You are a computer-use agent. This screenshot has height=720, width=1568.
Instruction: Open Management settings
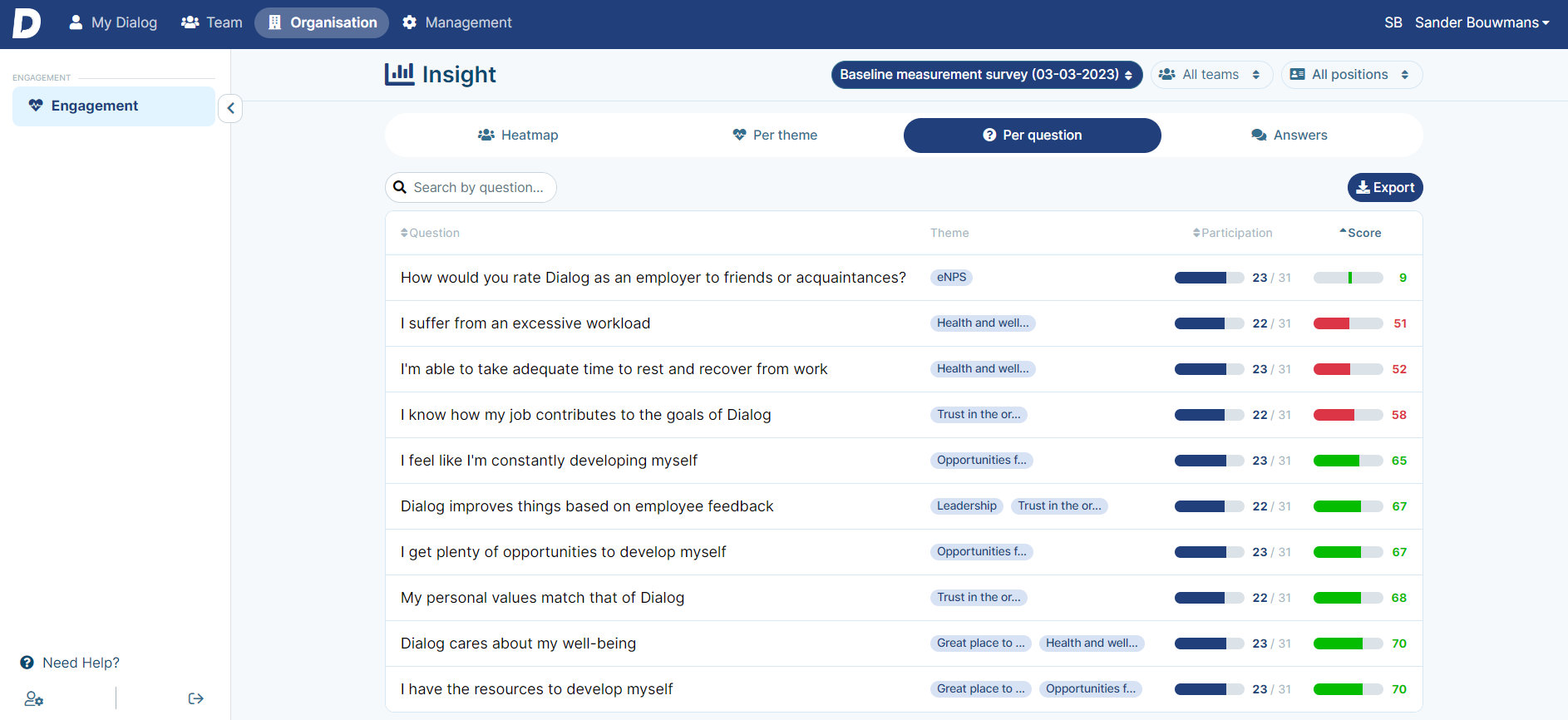pyautogui.click(x=457, y=22)
